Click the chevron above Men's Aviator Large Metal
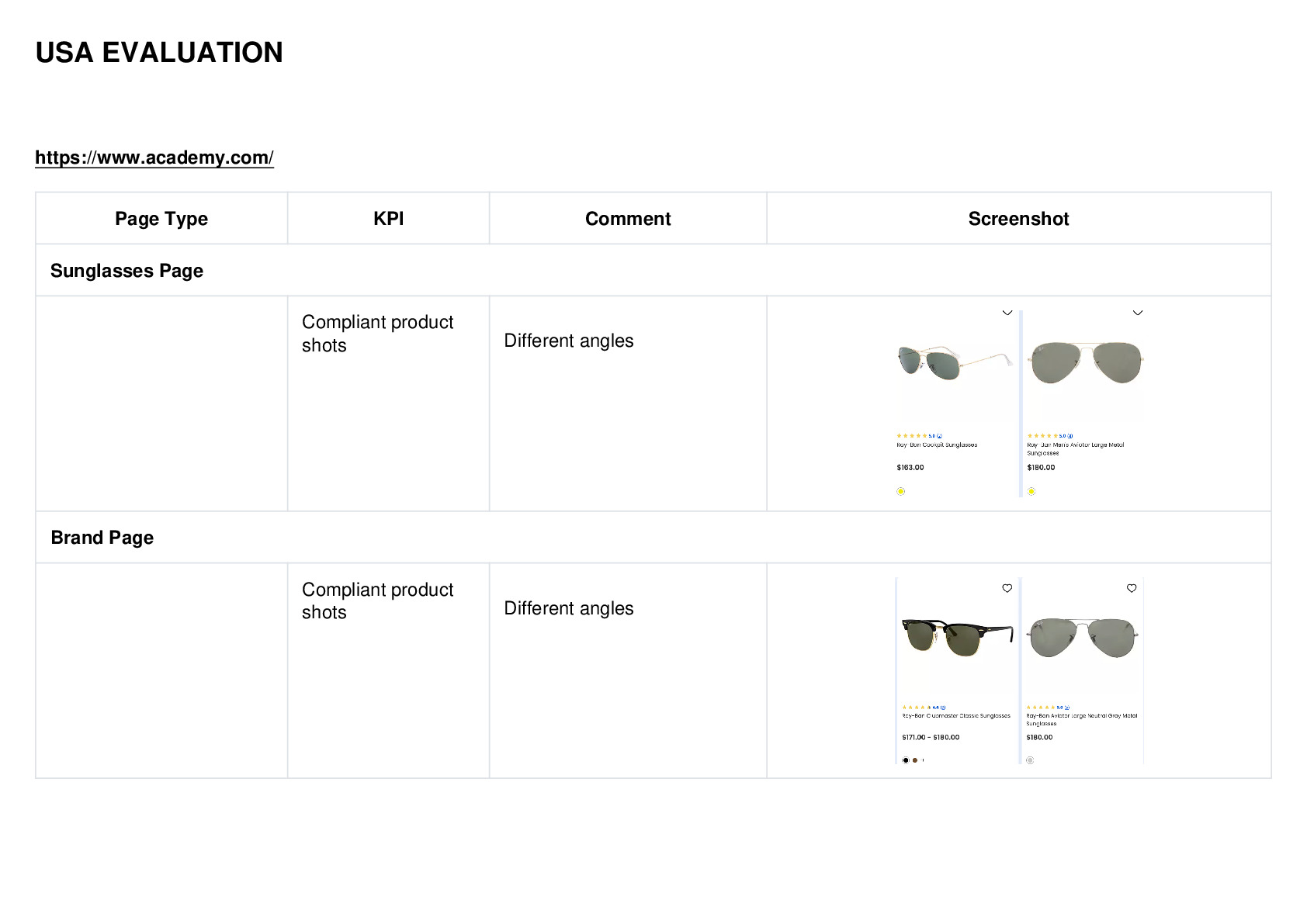 pyautogui.click(x=1138, y=313)
